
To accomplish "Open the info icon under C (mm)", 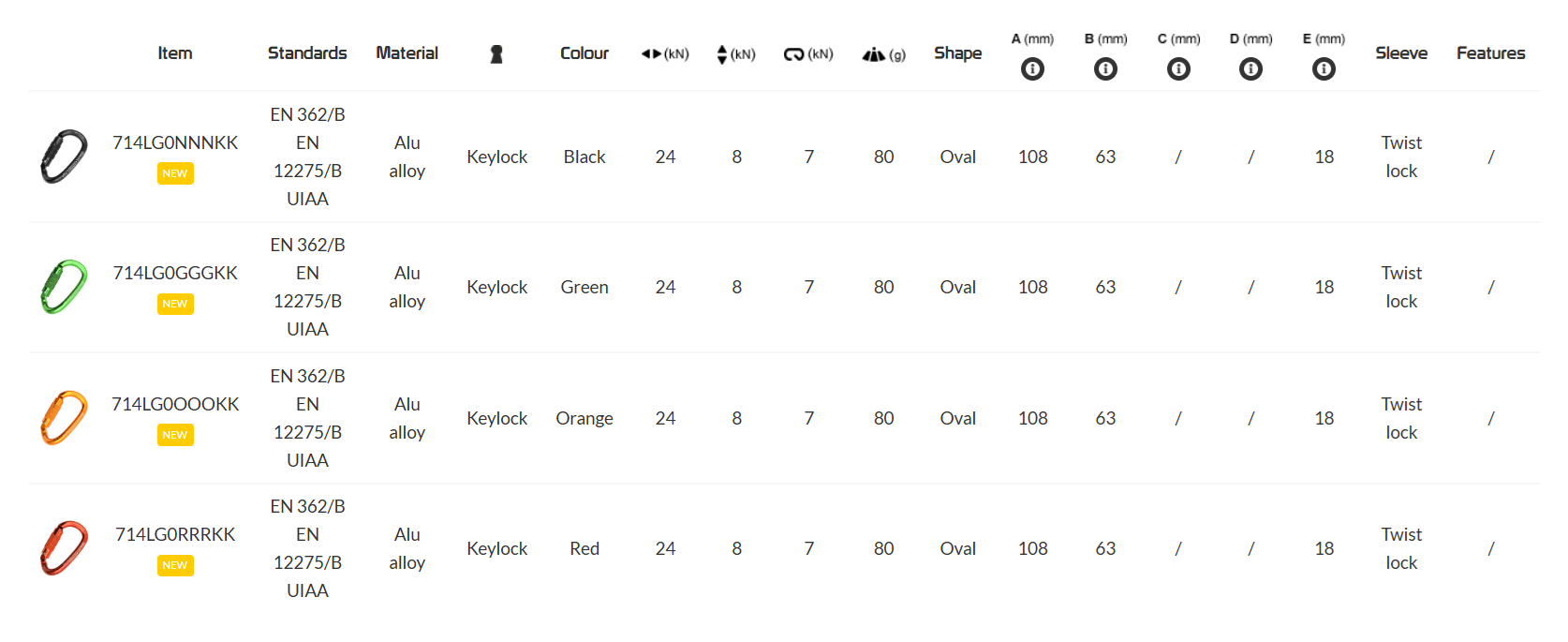I will tap(1178, 68).
